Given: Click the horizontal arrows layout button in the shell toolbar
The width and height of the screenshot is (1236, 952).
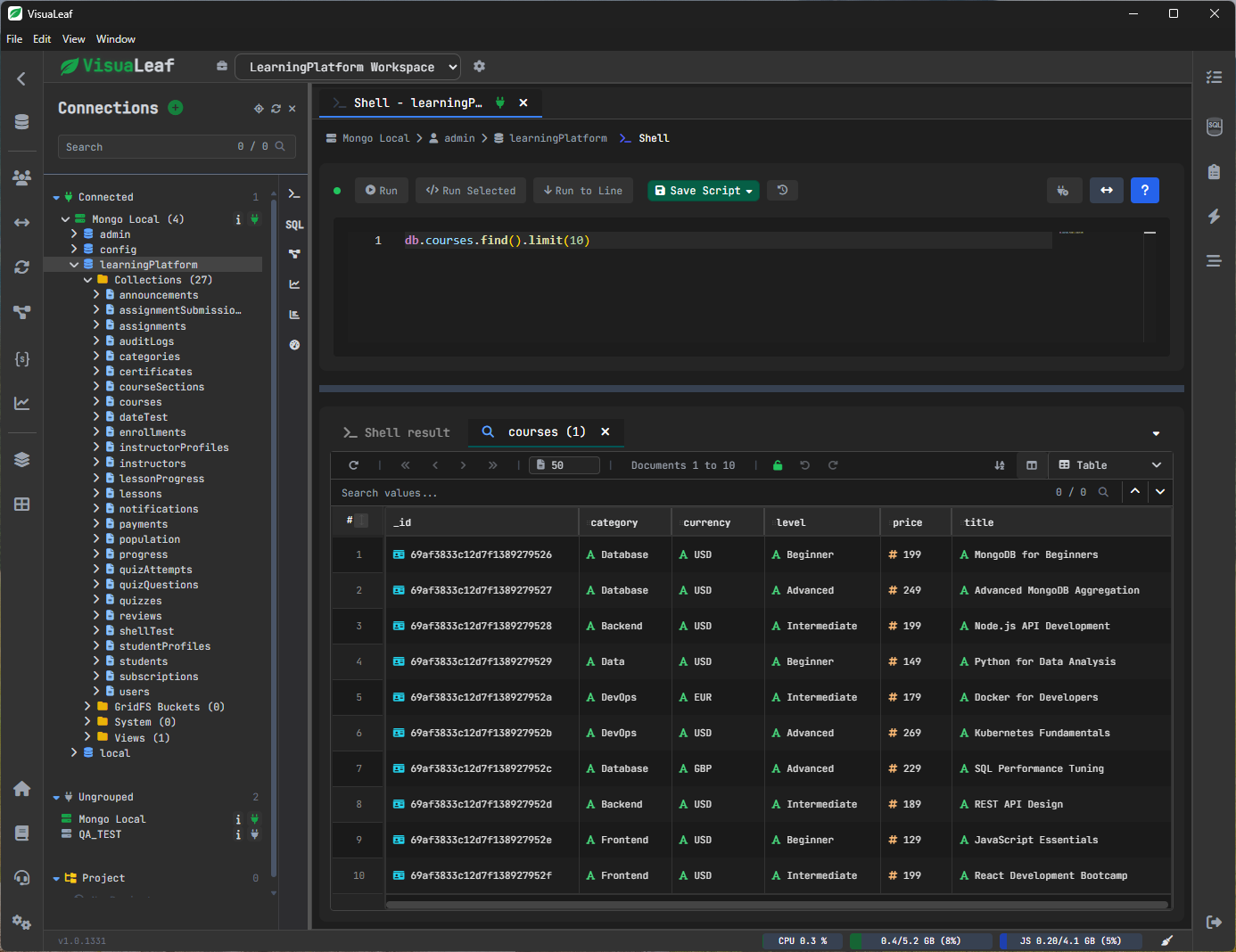Looking at the screenshot, I should coord(1107,191).
